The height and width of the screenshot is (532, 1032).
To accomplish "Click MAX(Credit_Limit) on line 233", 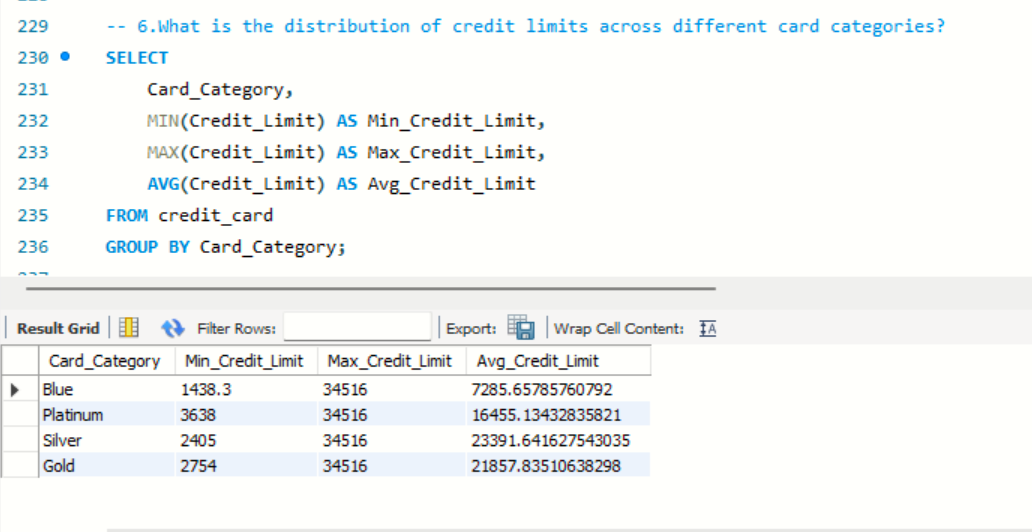I will coord(236,153).
